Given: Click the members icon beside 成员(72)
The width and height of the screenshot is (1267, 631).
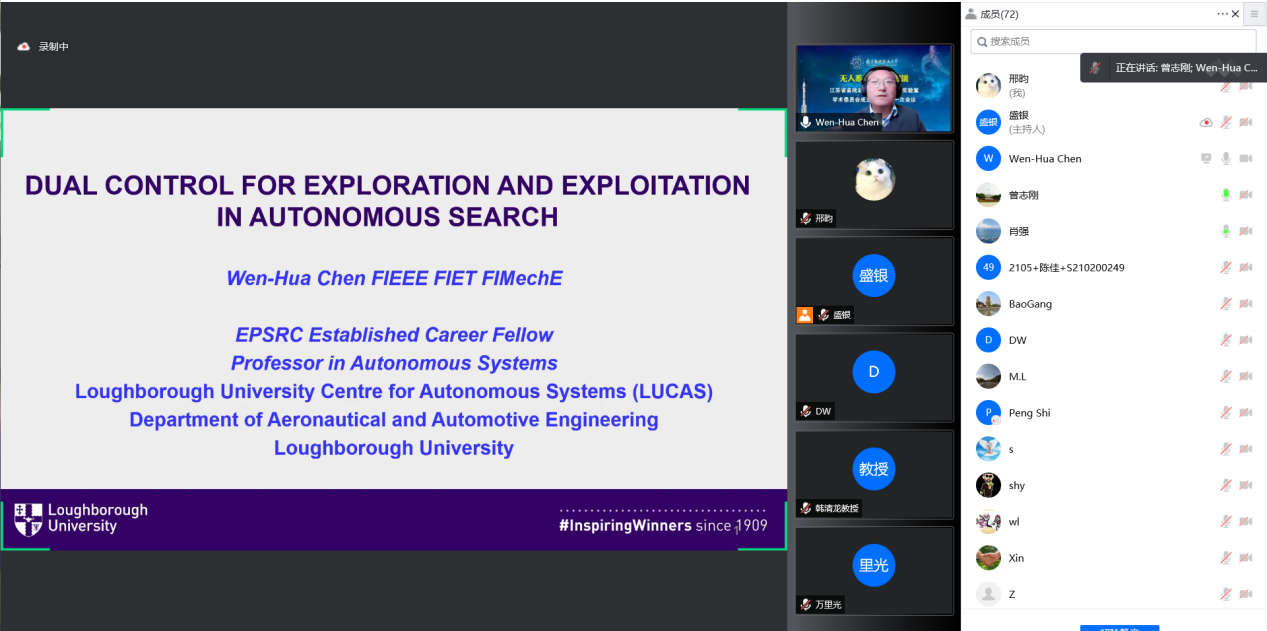Looking at the screenshot, I should coord(971,14).
